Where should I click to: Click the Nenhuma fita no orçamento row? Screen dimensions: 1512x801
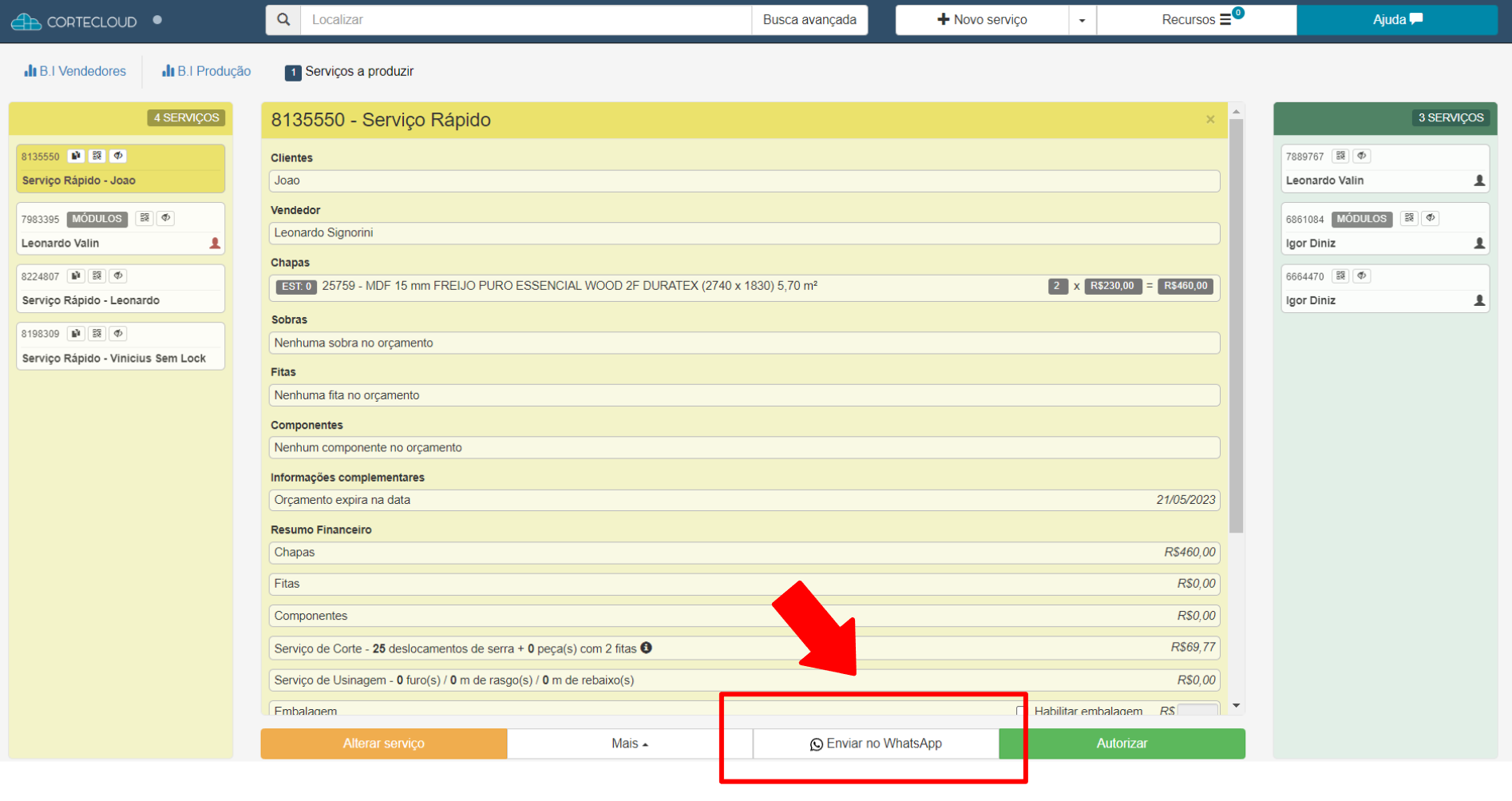tap(744, 395)
